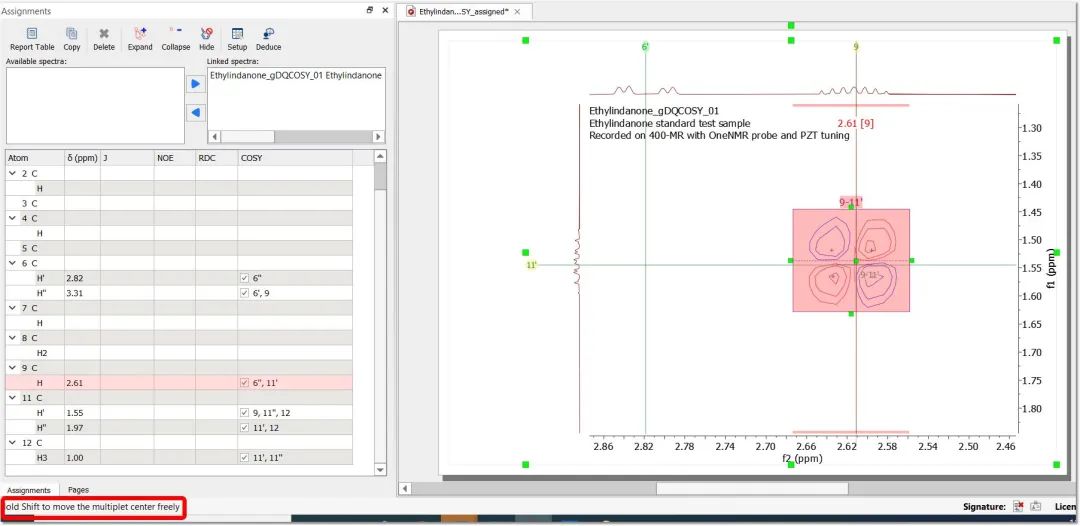Uncheck COSY checkbox for 9 C H row
The width and height of the screenshot is (1080, 526).
coord(245,383)
